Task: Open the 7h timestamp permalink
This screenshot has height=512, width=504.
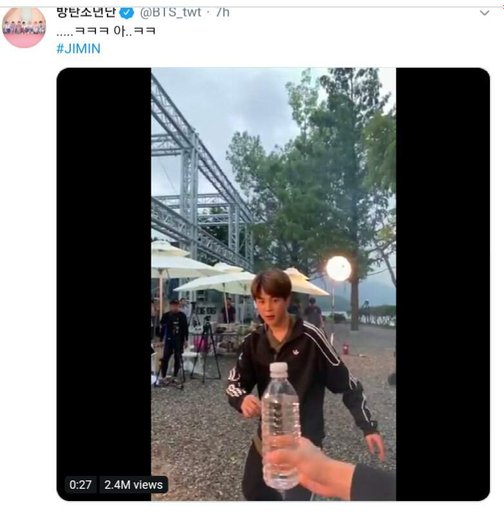Action: point(223,12)
